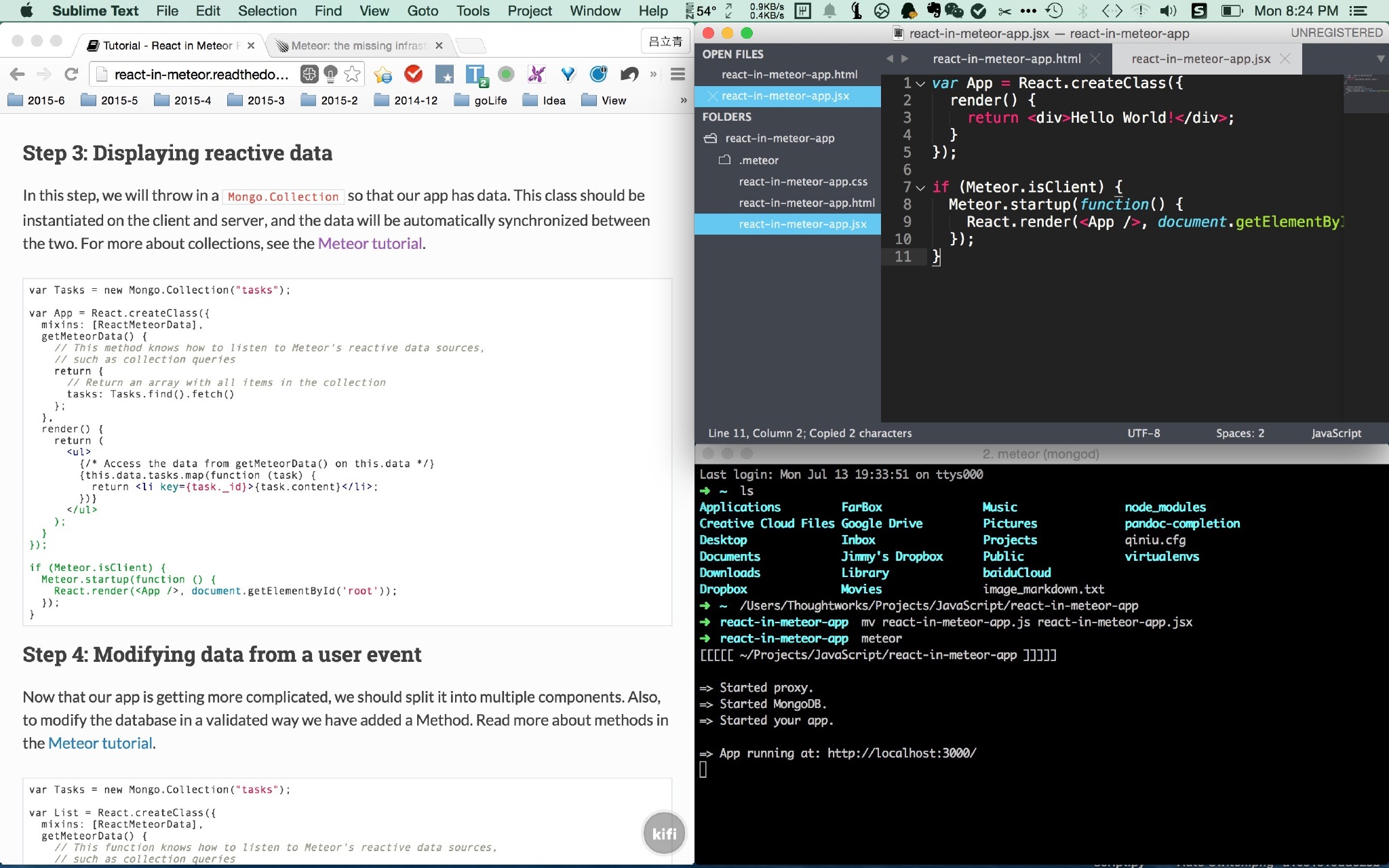
Task: Click the T2 translation extension icon
Action: (477, 75)
